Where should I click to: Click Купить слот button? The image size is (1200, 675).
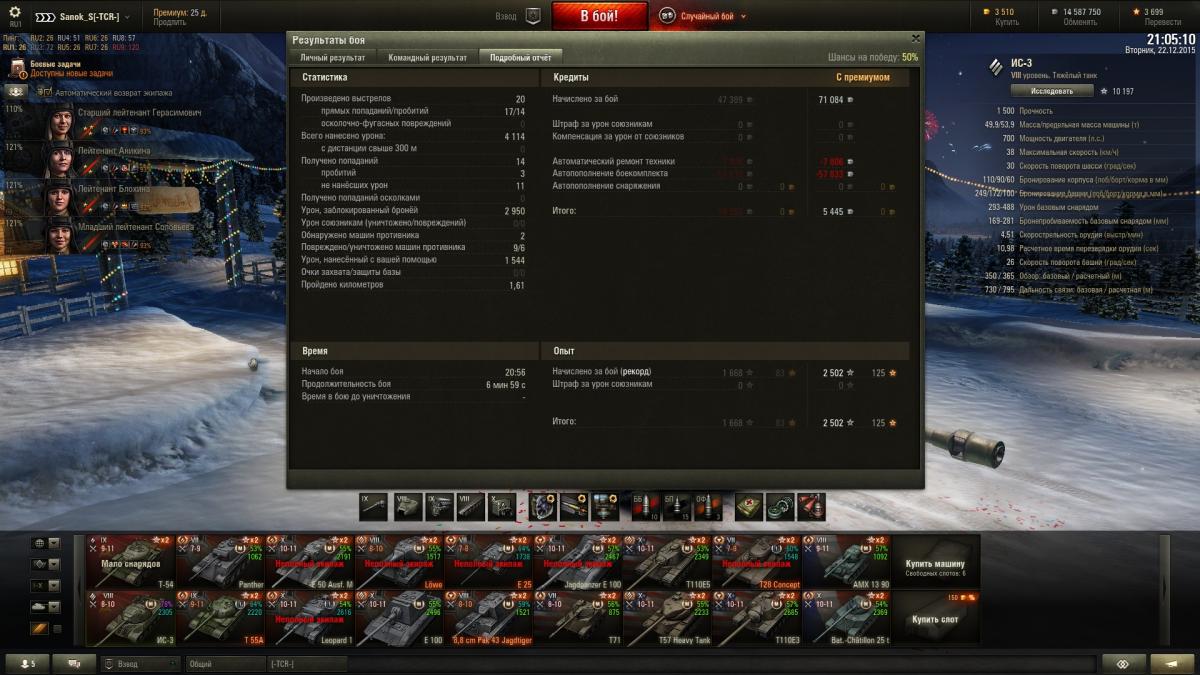tap(936, 618)
